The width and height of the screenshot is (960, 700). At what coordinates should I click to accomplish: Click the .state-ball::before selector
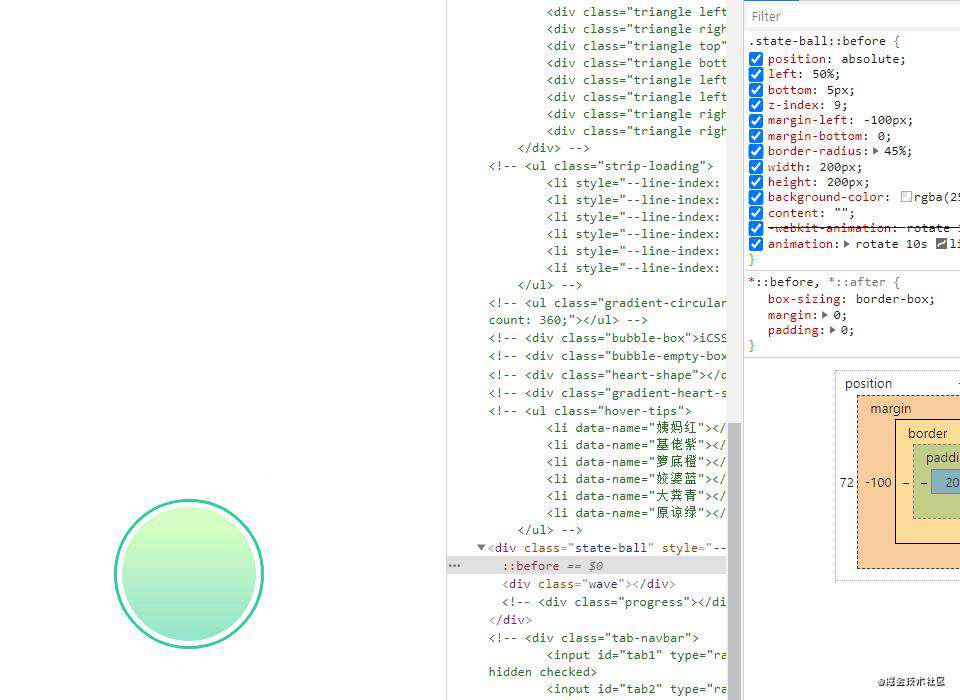point(817,41)
